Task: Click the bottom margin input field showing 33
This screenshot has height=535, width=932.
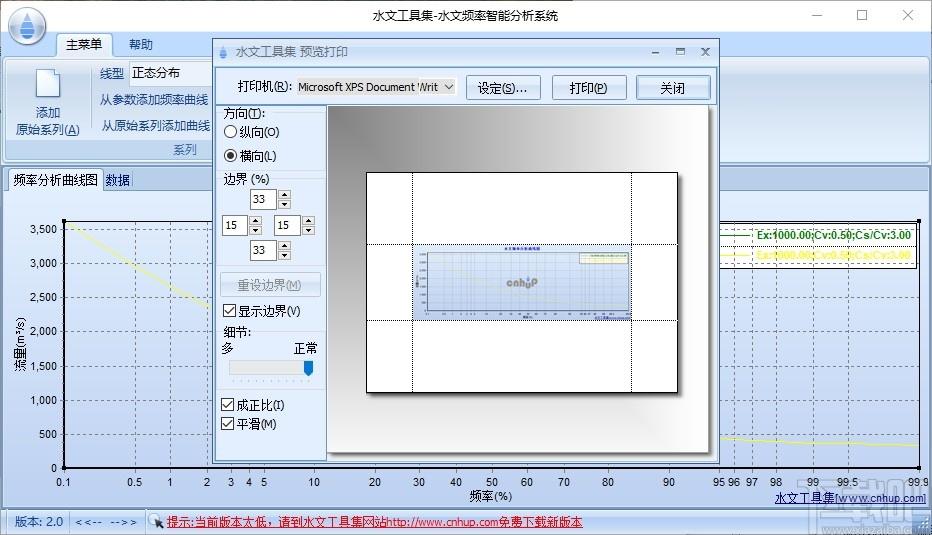Action: click(263, 250)
